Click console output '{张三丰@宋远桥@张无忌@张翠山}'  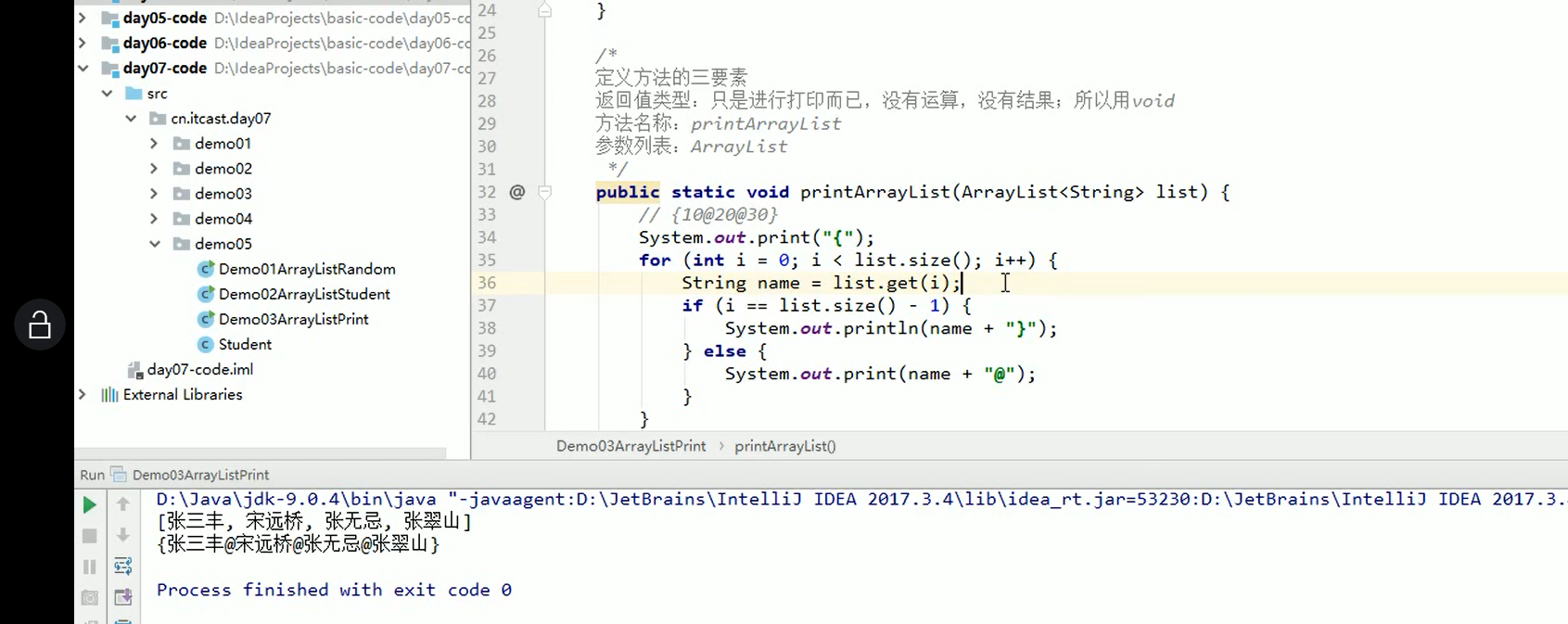(x=298, y=544)
